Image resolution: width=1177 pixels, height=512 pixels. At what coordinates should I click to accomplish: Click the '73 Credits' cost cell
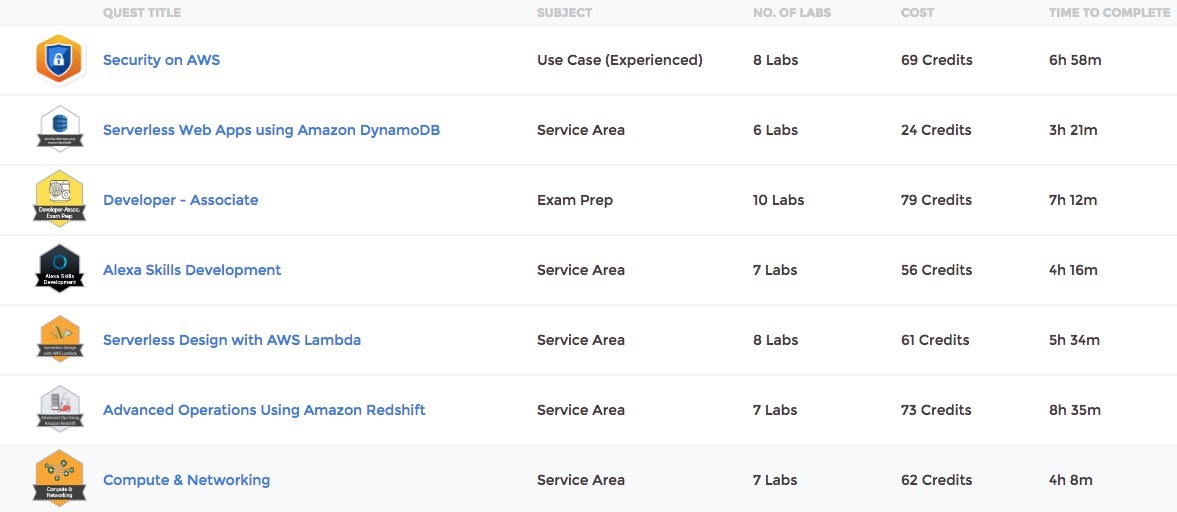[936, 410]
